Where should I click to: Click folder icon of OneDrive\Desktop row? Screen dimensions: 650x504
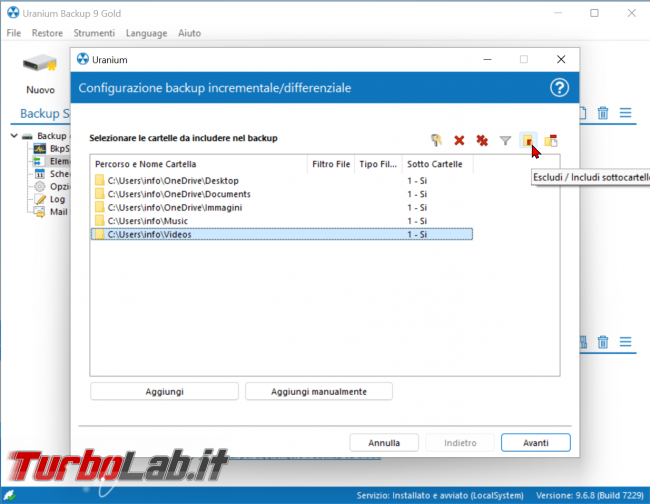coord(99,180)
